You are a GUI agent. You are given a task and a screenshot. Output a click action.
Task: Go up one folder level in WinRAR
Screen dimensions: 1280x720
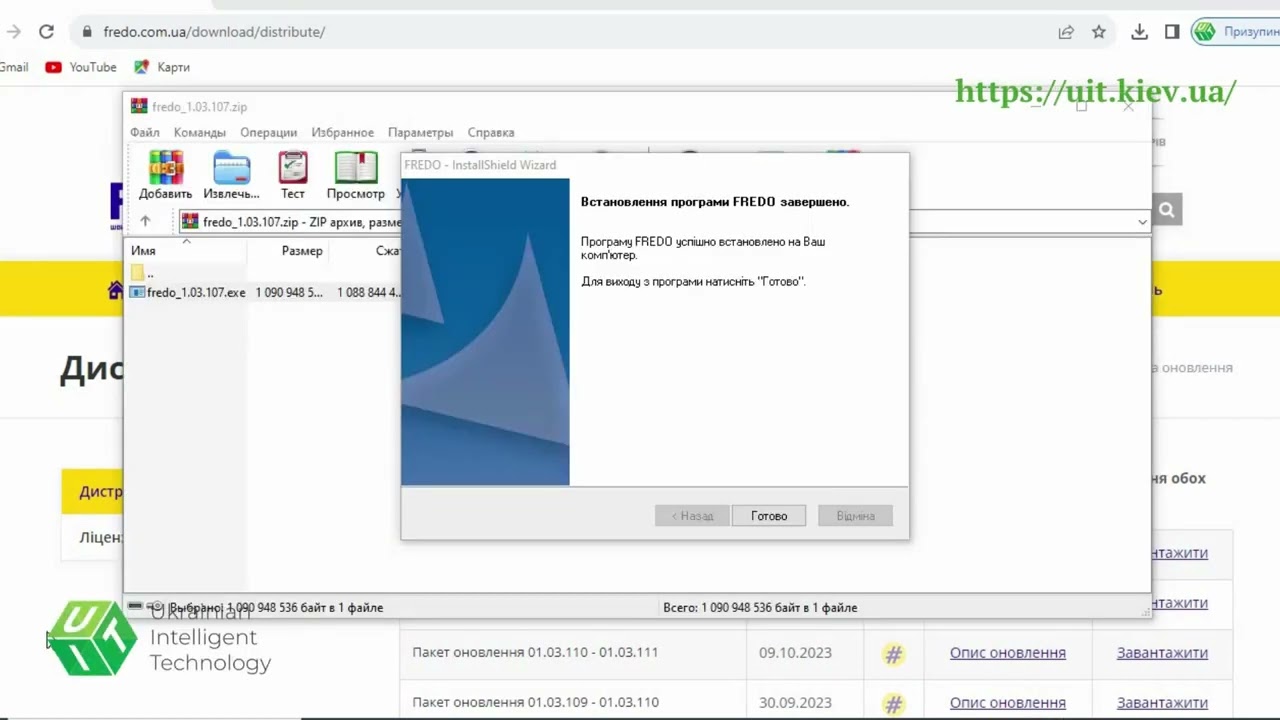[x=145, y=221]
